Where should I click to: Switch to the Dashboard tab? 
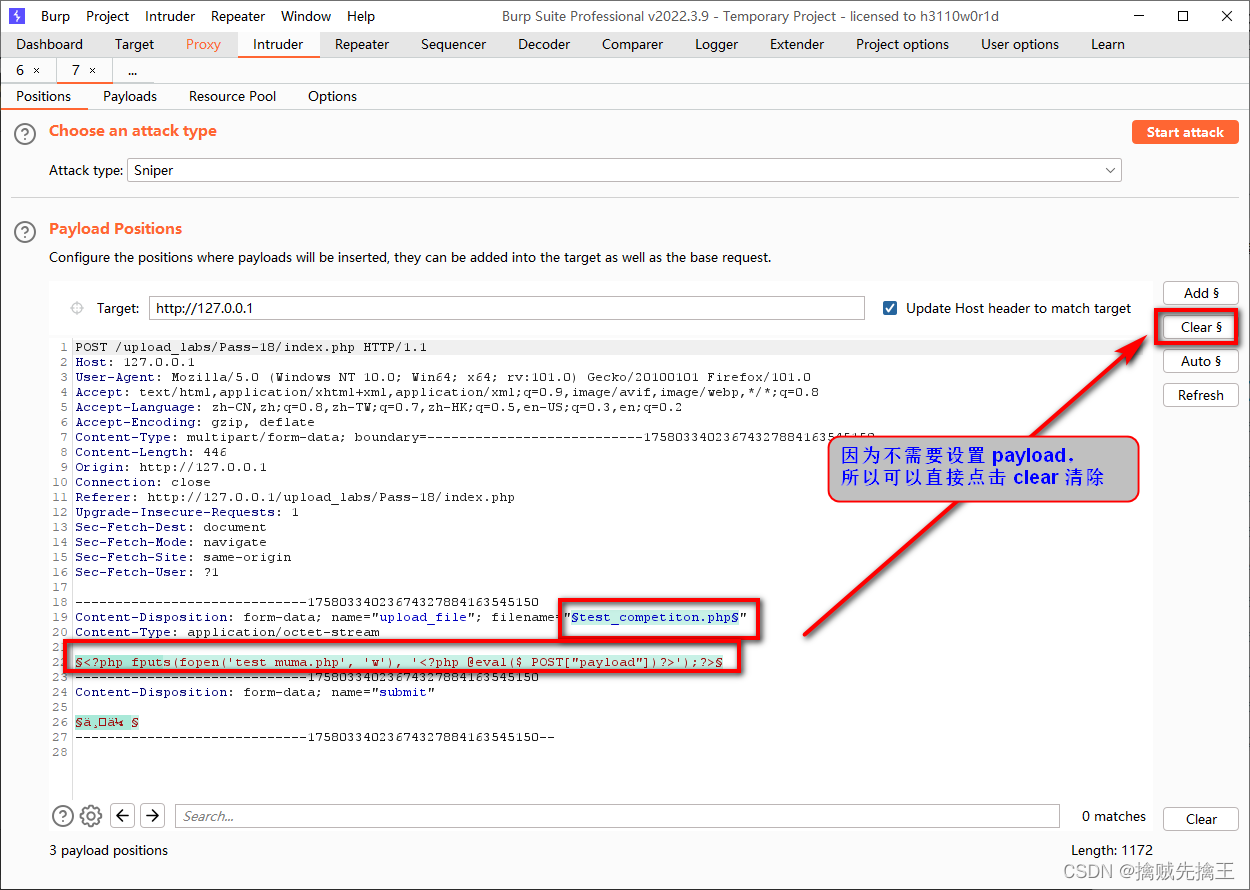click(50, 44)
